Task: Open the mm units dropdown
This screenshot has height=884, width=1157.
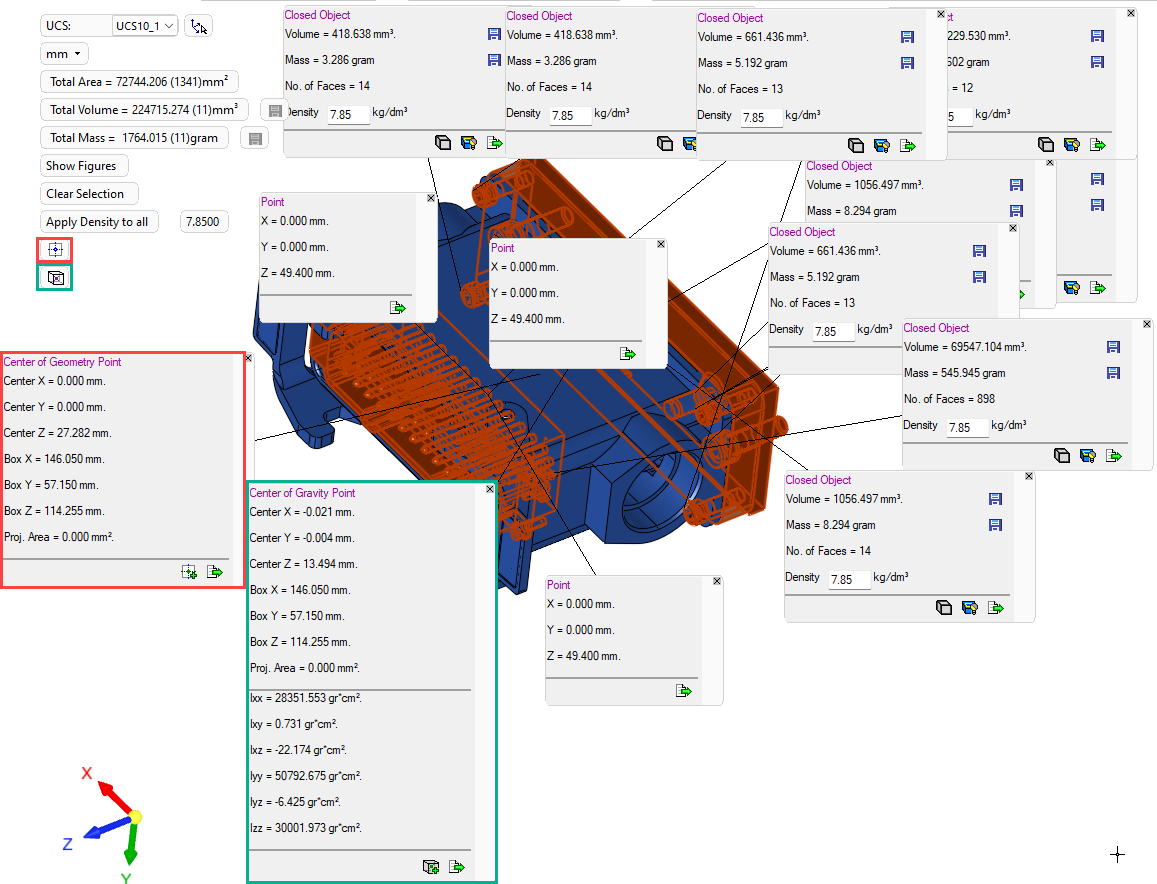Action: click(65, 53)
